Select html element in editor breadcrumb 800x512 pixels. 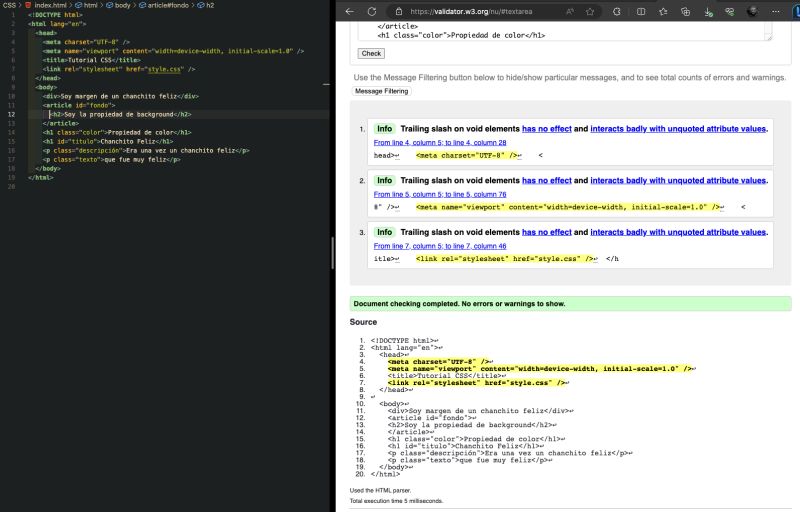(x=90, y=5)
